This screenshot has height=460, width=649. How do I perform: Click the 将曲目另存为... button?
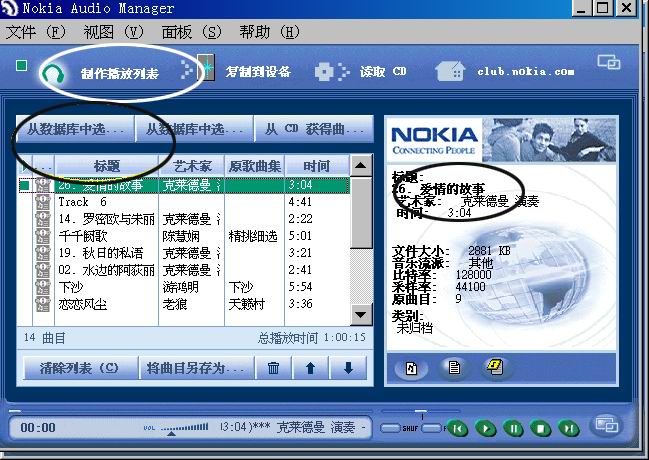[x=196, y=368]
